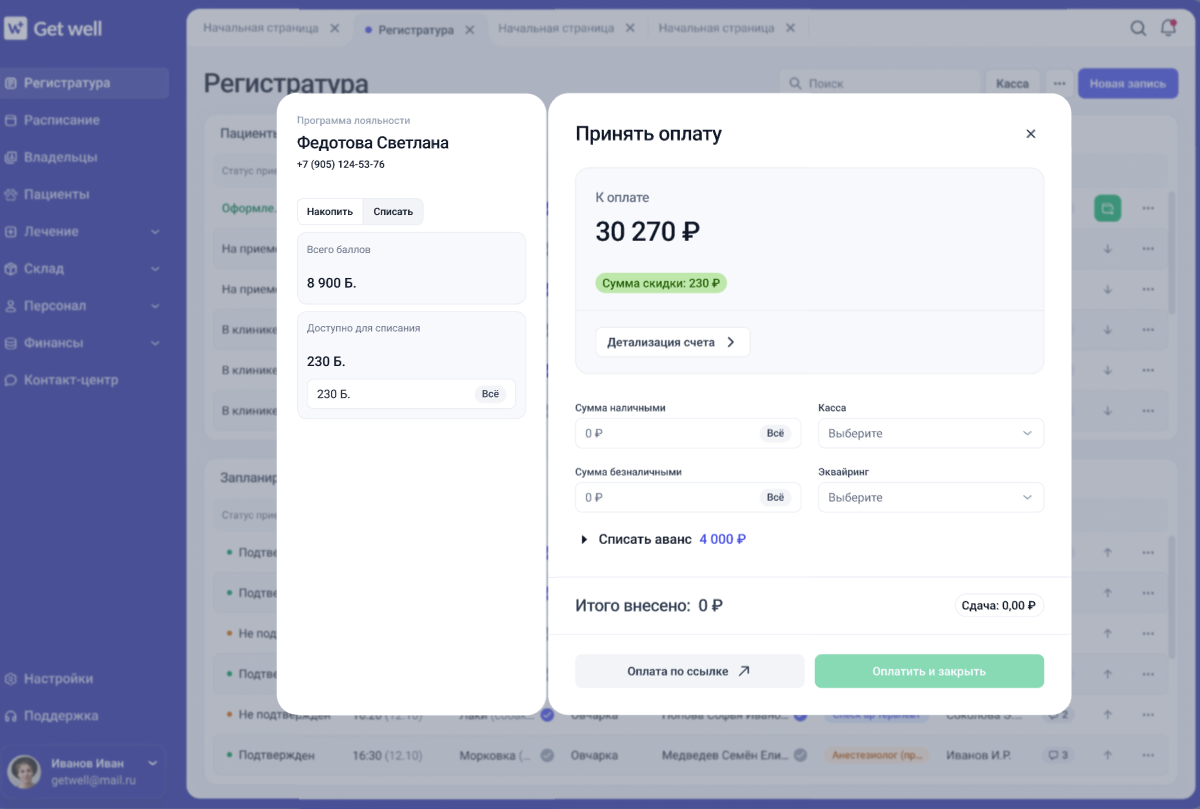
Task: Click the Сумма безналичными input field
Action: point(688,497)
